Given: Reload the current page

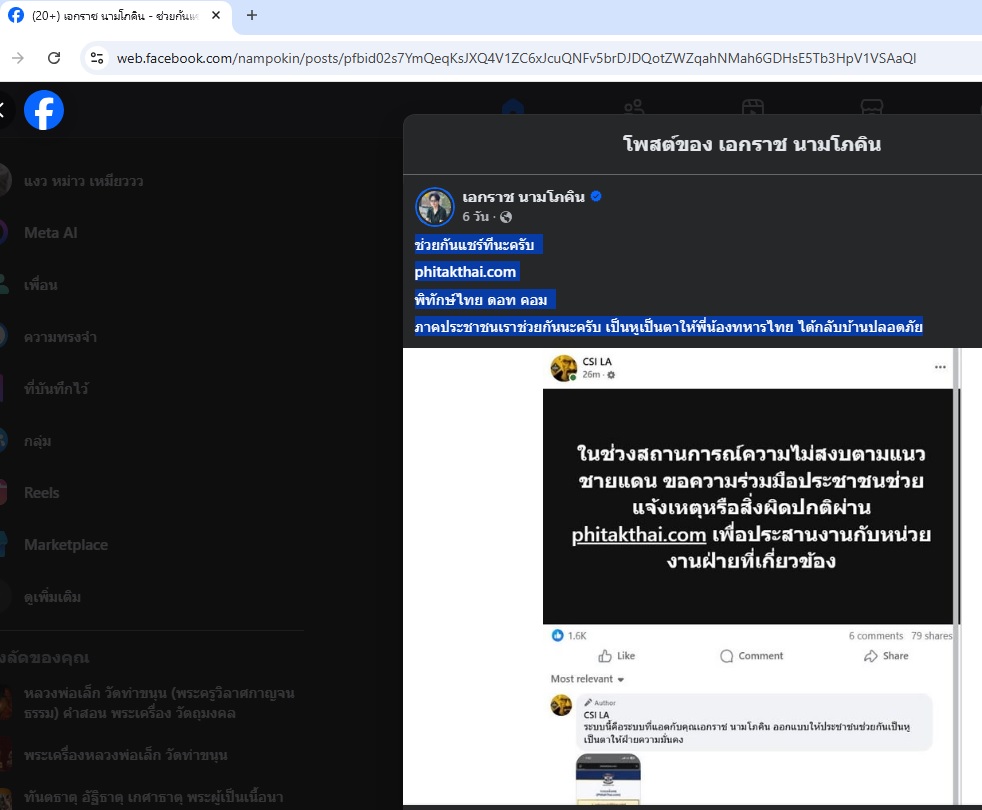Looking at the screenshot, I should pyautogui.click(x=54, y=58).
